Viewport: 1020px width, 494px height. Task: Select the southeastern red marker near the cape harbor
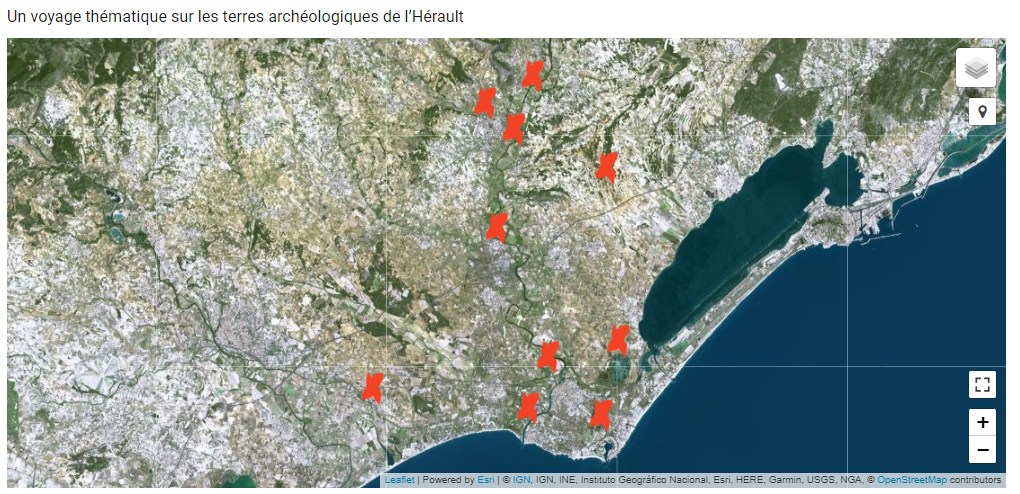tap(601, 415)
